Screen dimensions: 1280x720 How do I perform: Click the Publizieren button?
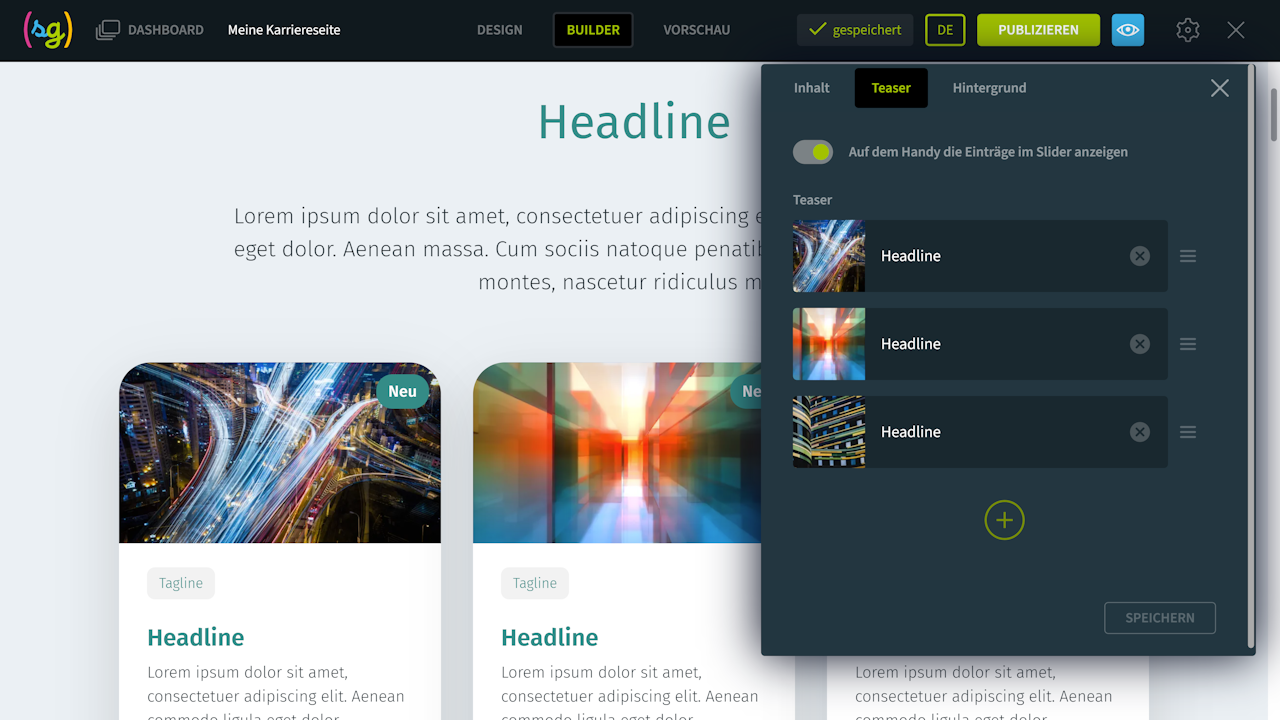pyautogui.click(x=1038, y=30)
